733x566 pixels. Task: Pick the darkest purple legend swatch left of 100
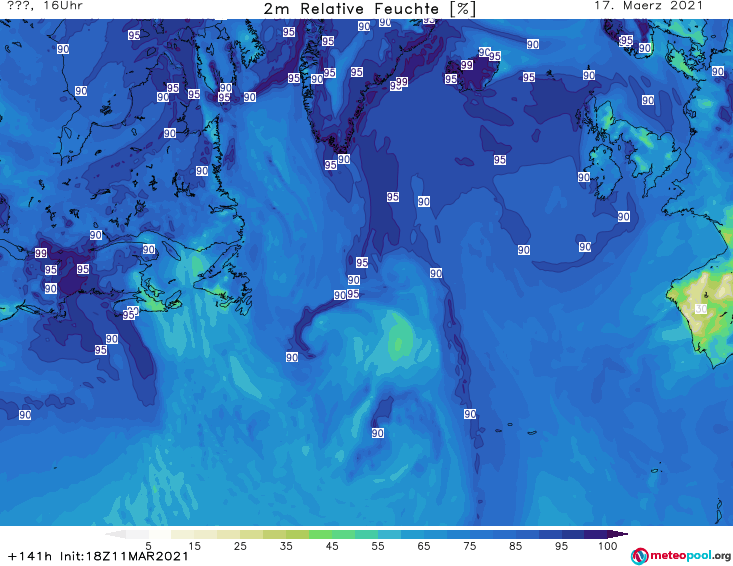pos(596,534)
